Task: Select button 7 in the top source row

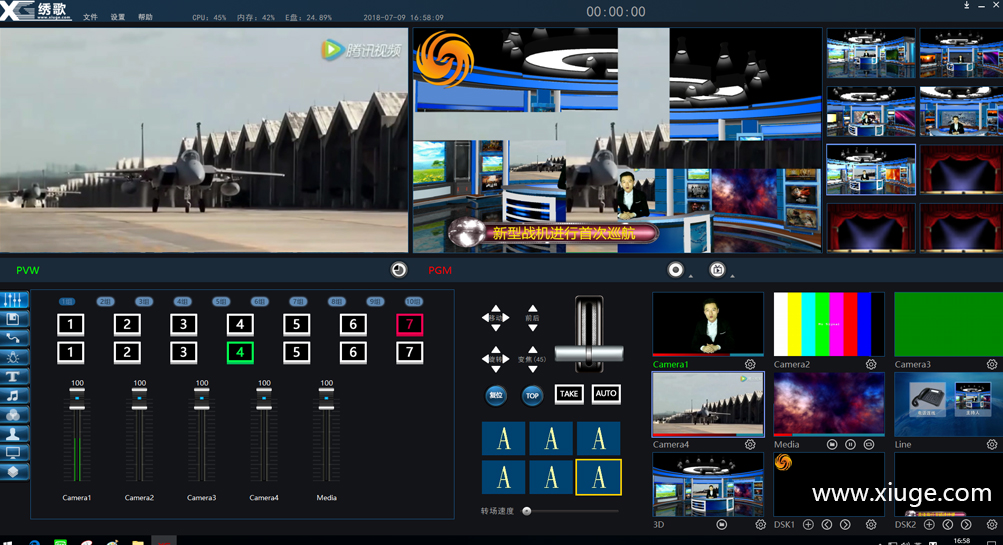Action: (x=410, y=324)
